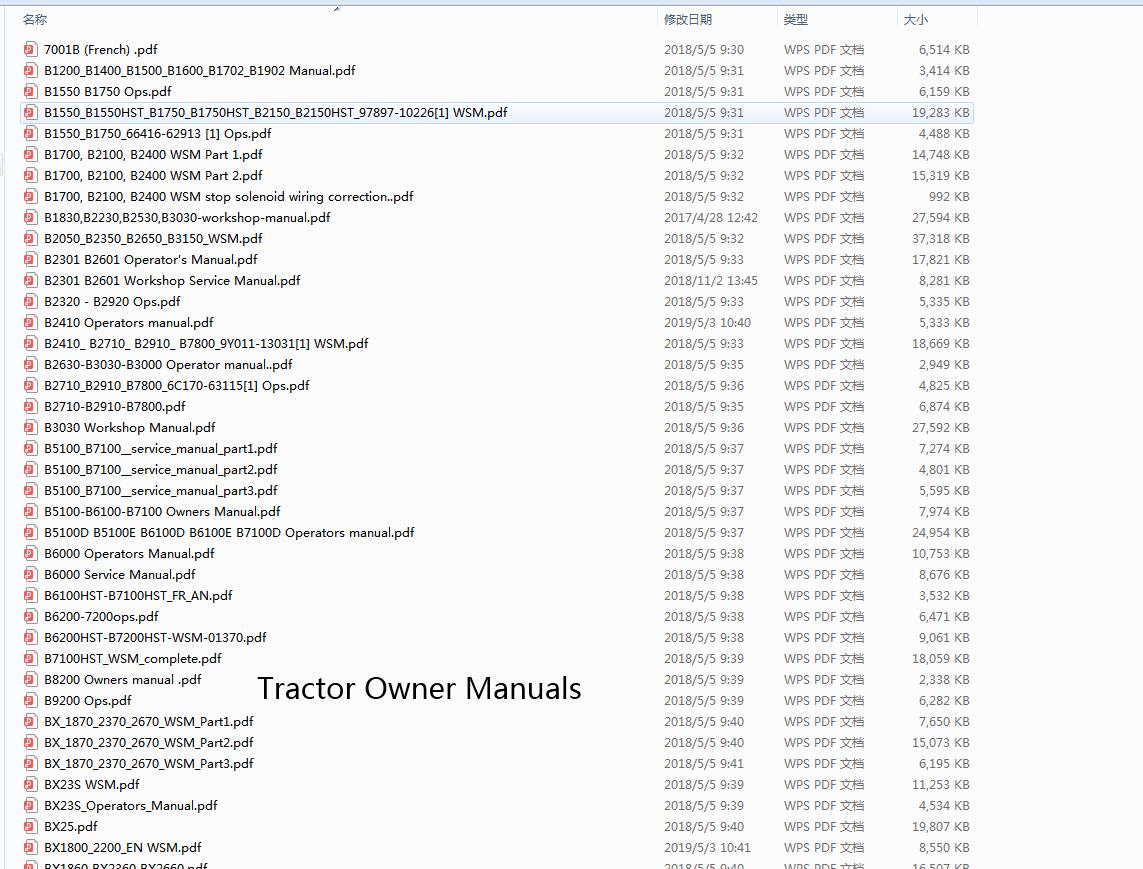The width and height of the screenshot is (1143, 869).
Task: Click the PDF icon for B1550 B1750 Ops.pdf
Action: coord(29,91)
